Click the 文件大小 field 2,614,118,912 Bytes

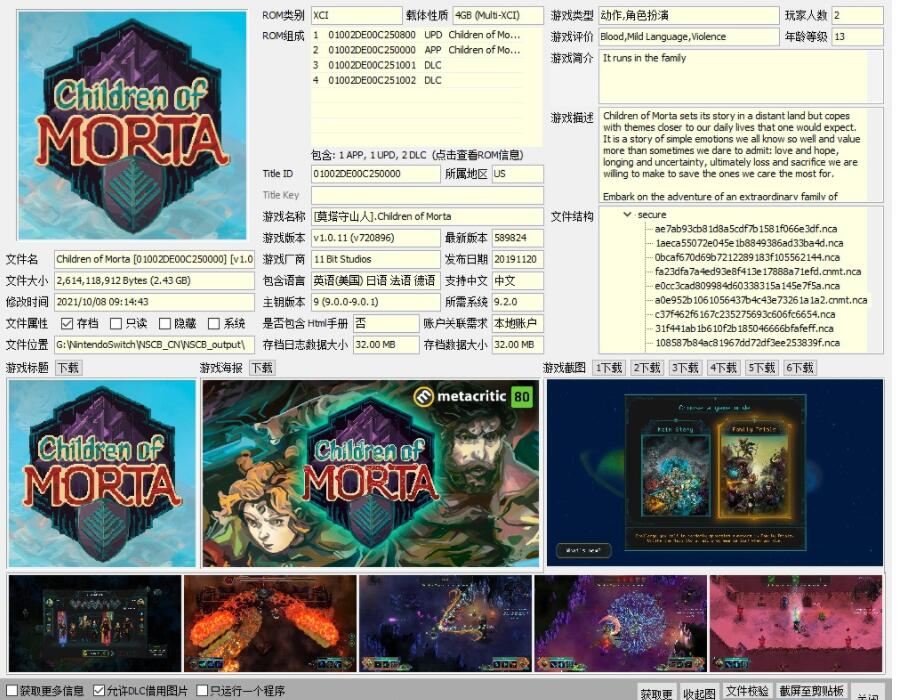point(154,281)
